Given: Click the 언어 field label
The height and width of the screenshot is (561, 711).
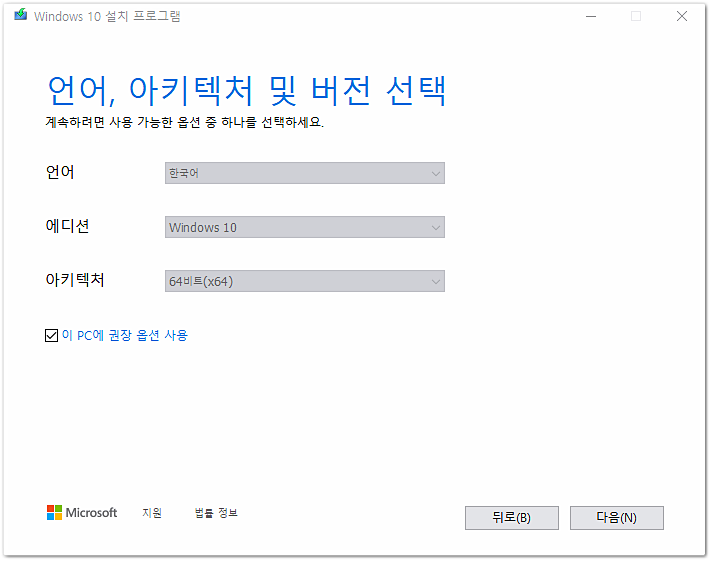Looking at the screenshot, I should pos(60,171).
